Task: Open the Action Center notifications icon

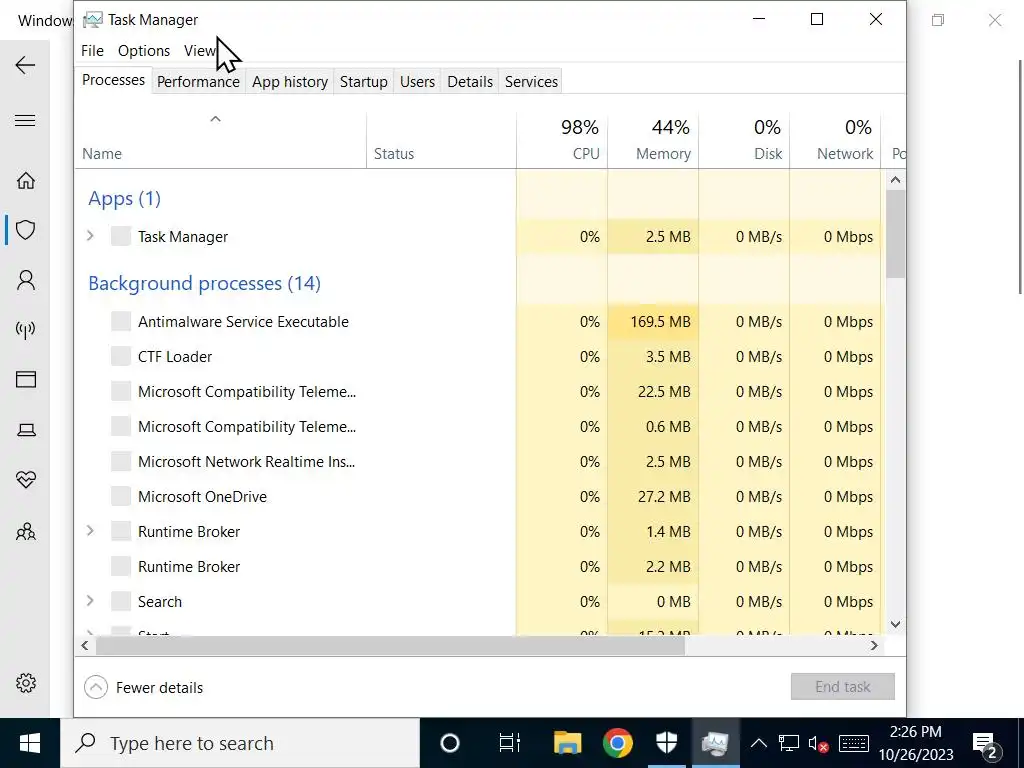Action: click(985, 744)
